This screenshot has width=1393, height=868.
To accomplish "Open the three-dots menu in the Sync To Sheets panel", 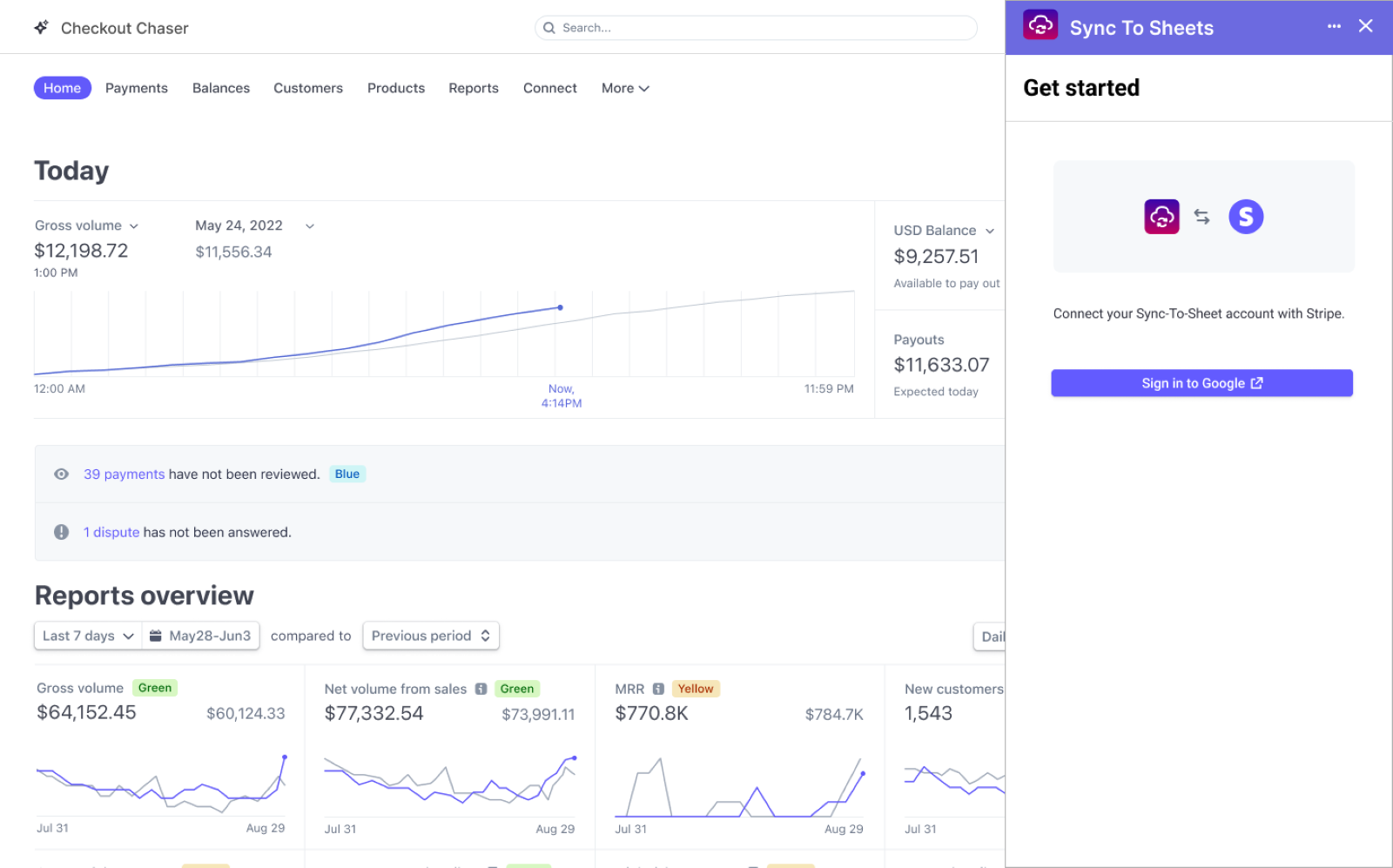I will point(1334,26).
